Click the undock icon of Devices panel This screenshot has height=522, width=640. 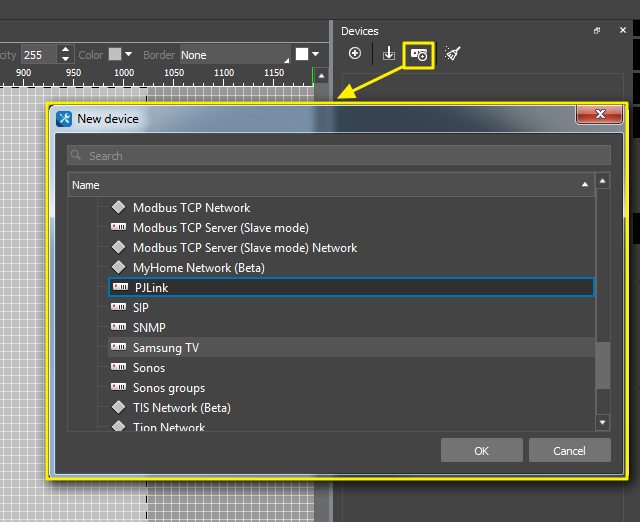click(x=597, y=31)
